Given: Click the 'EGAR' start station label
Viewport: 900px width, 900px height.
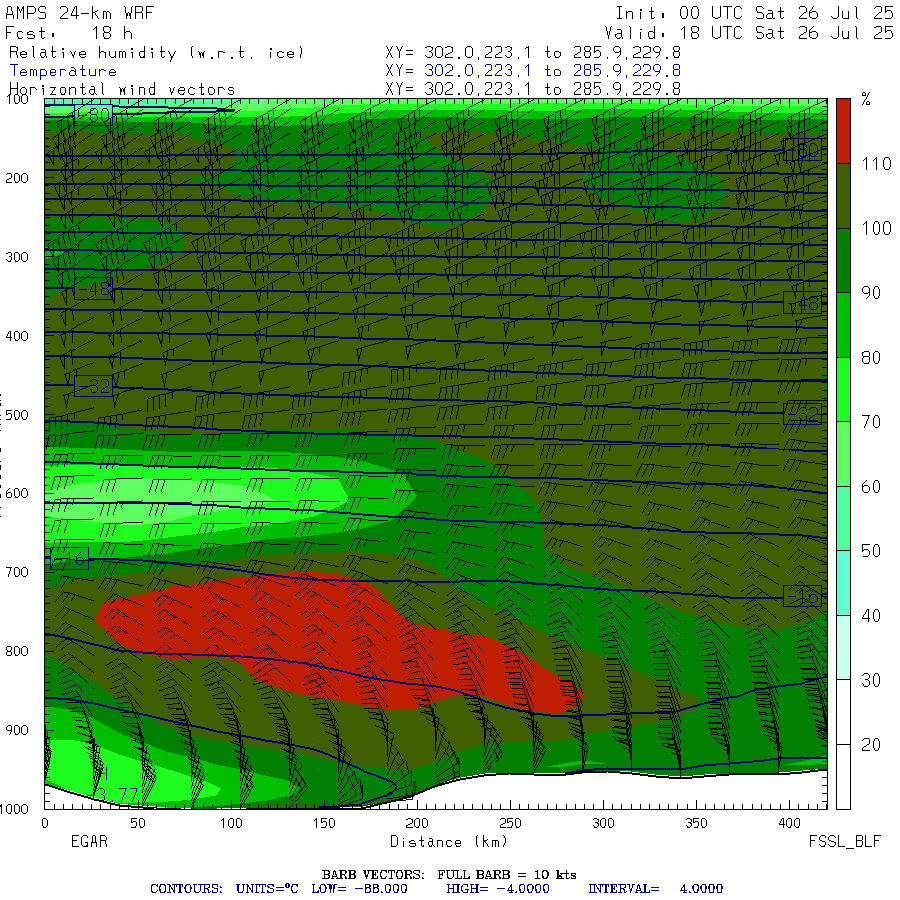Looking at the screenshot, I should (x=89, y=842).
